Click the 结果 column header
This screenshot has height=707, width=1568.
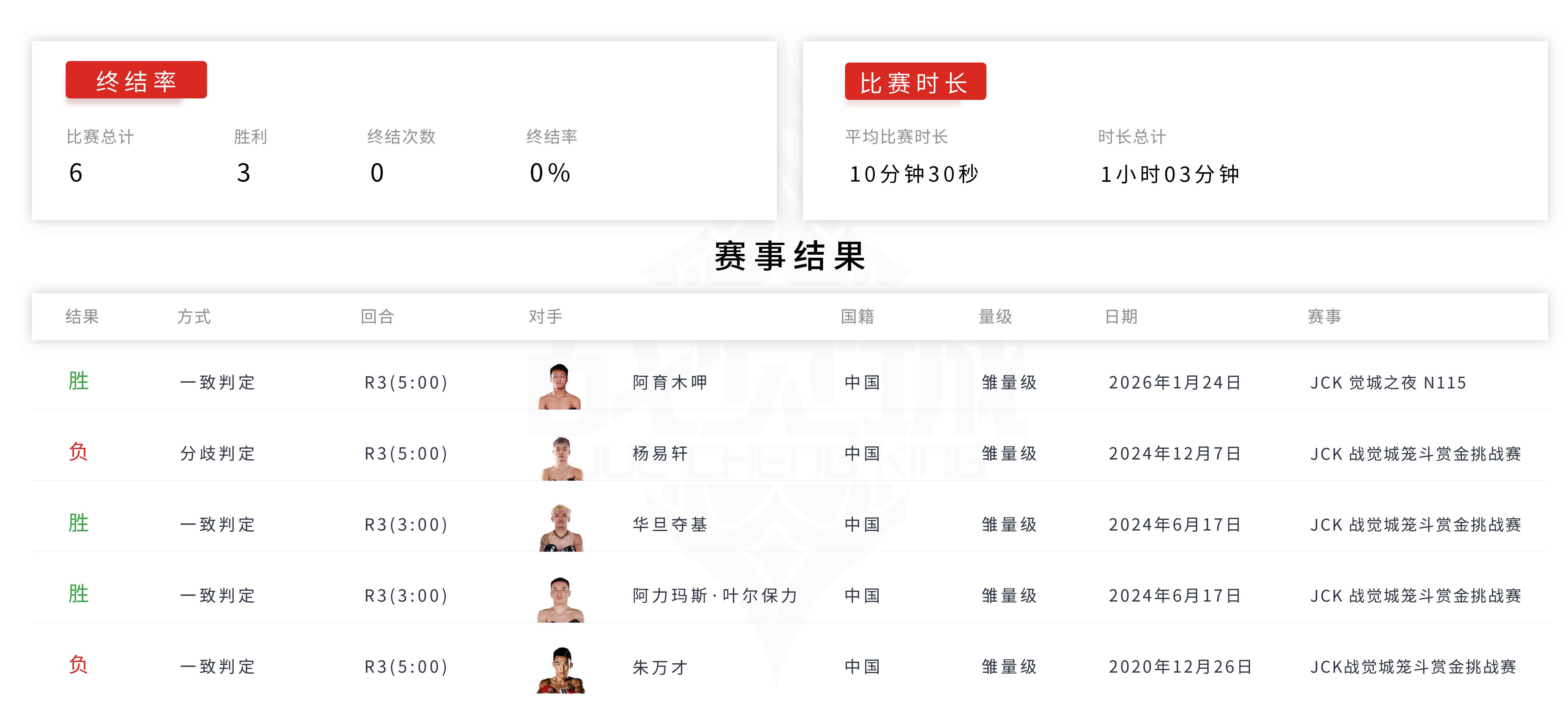click(82, 317)
